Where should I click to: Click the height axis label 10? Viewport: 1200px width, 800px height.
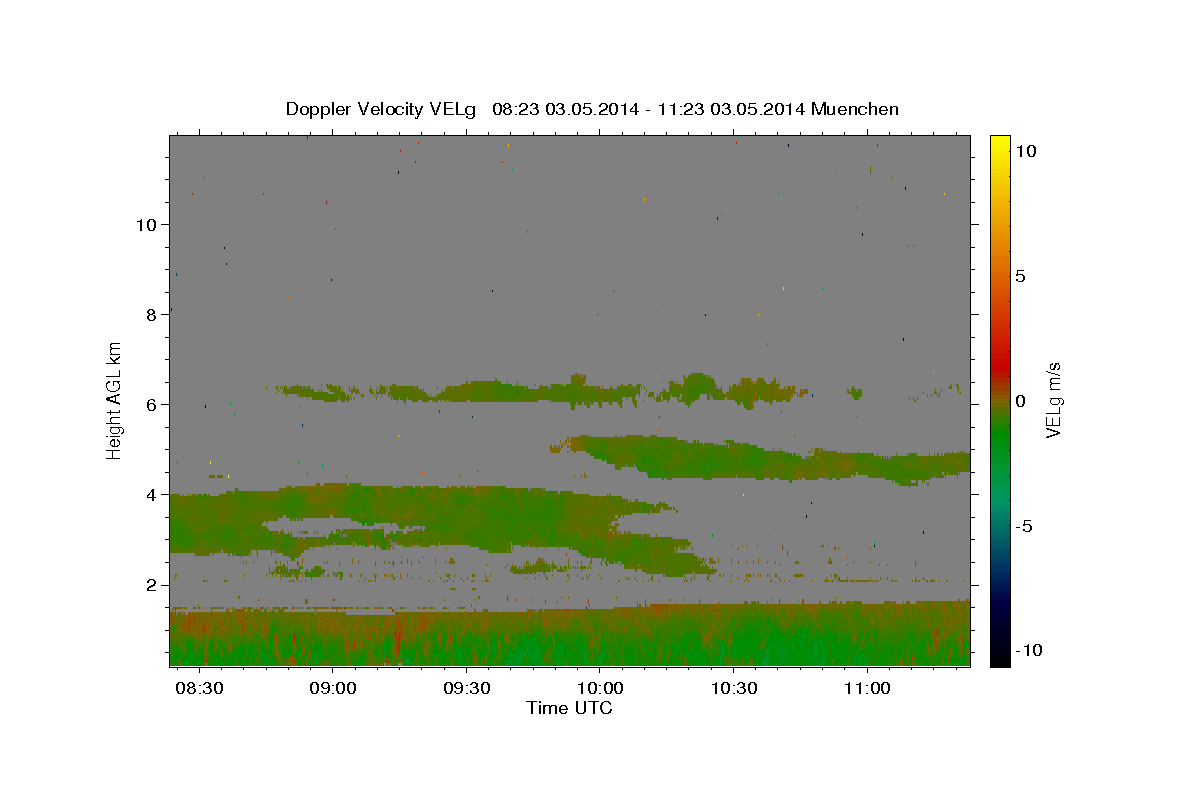(146, 224)
